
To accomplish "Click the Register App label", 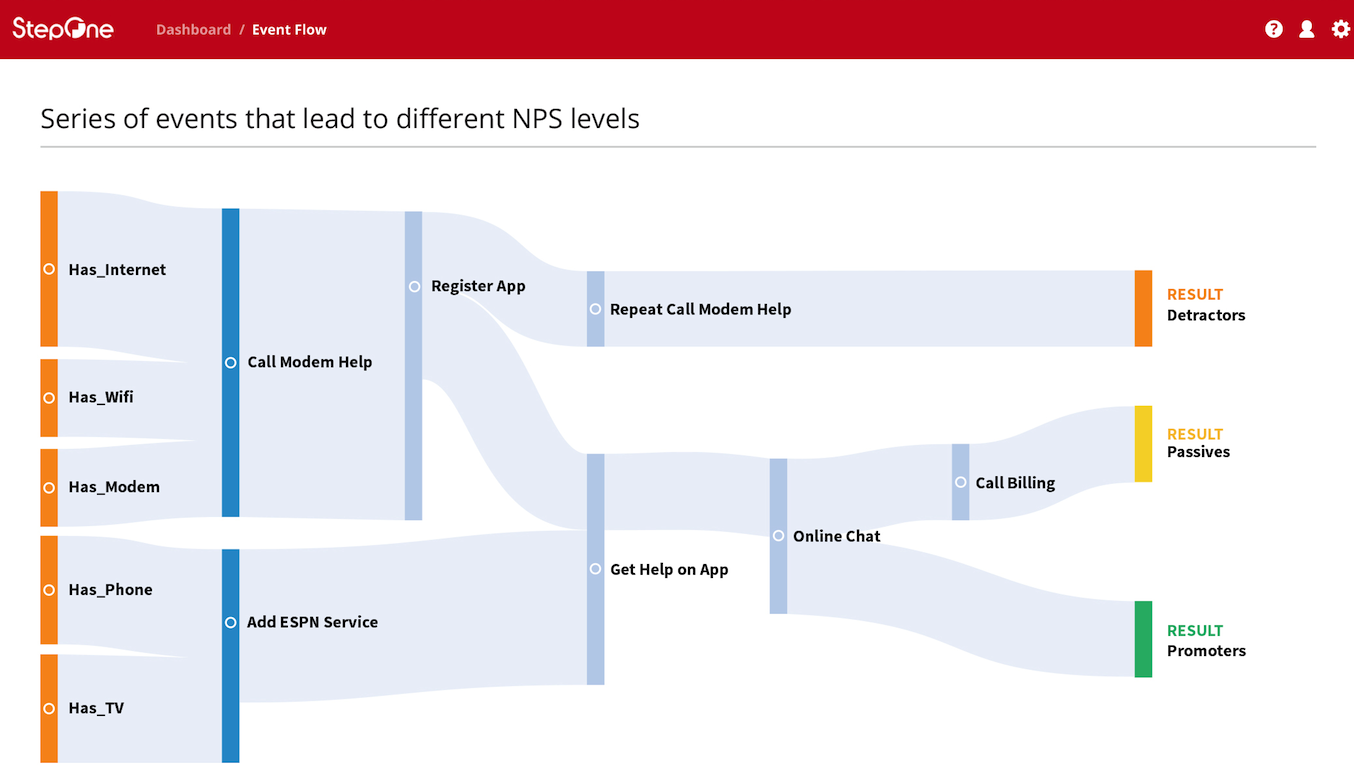I will pyautogui.click(x=478, y=286).
